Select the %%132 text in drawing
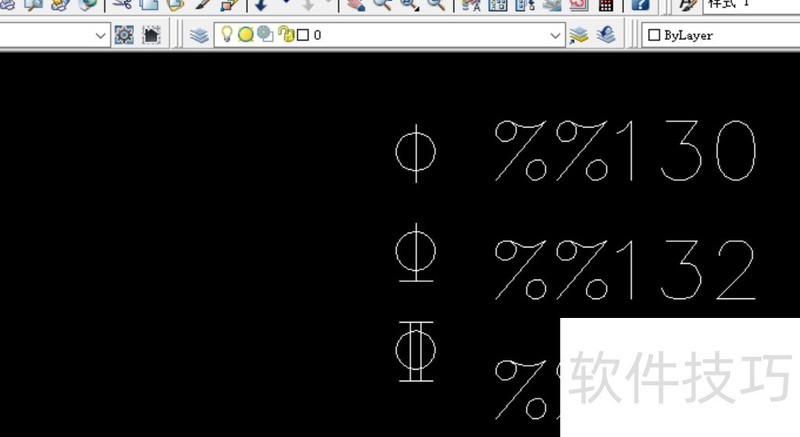800x437 pixels. tap(625, 269)
